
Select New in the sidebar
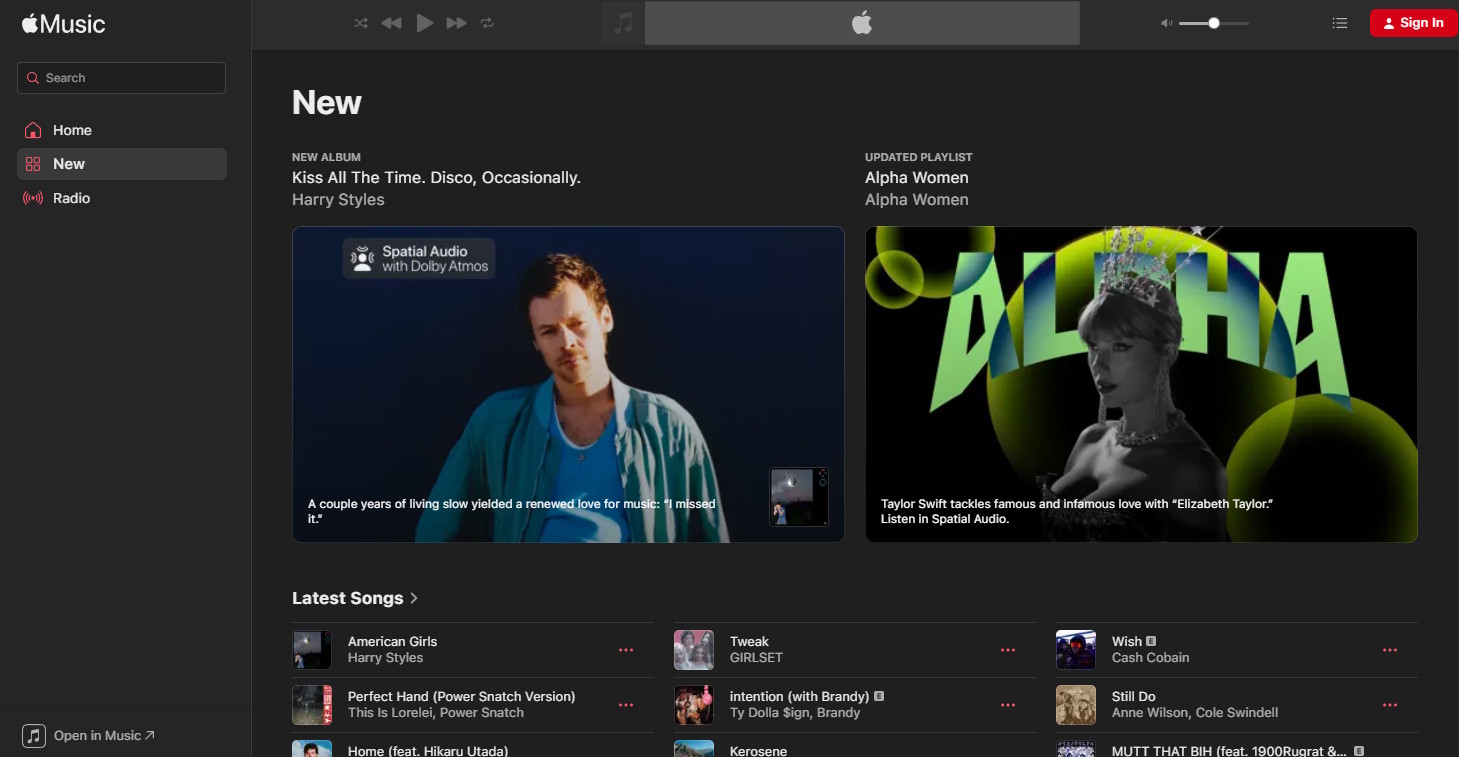122,164
